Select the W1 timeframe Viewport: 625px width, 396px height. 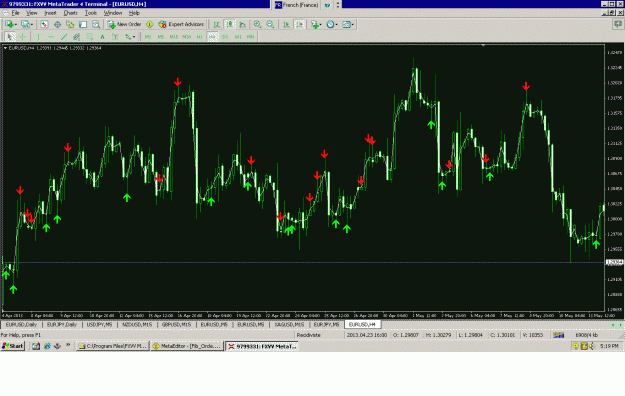click(x=238, y=37)
